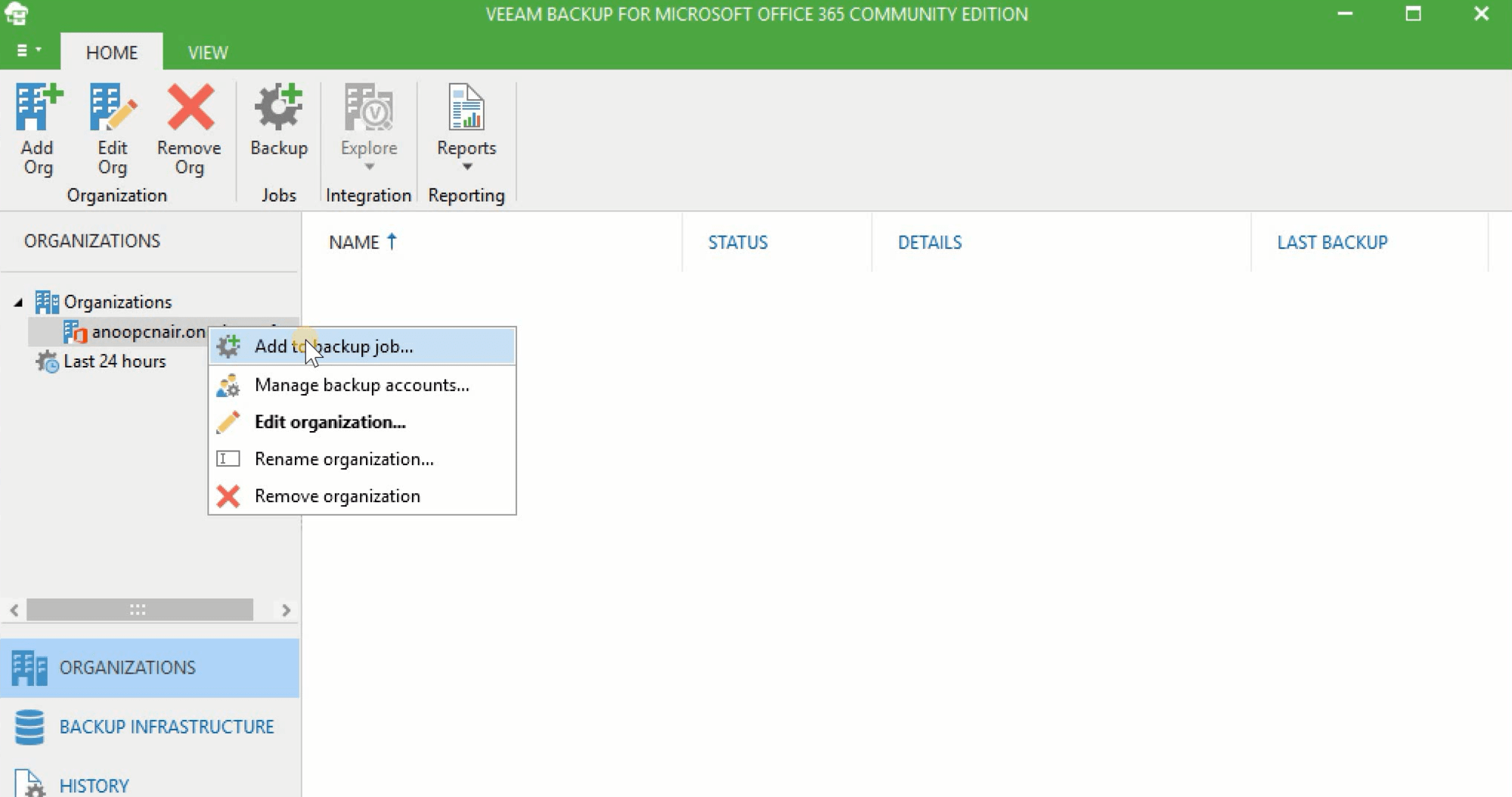Viewport: 1512px width, 797px height.
Task: Select the Last 24 hours tree item
Action: point(115,361)
